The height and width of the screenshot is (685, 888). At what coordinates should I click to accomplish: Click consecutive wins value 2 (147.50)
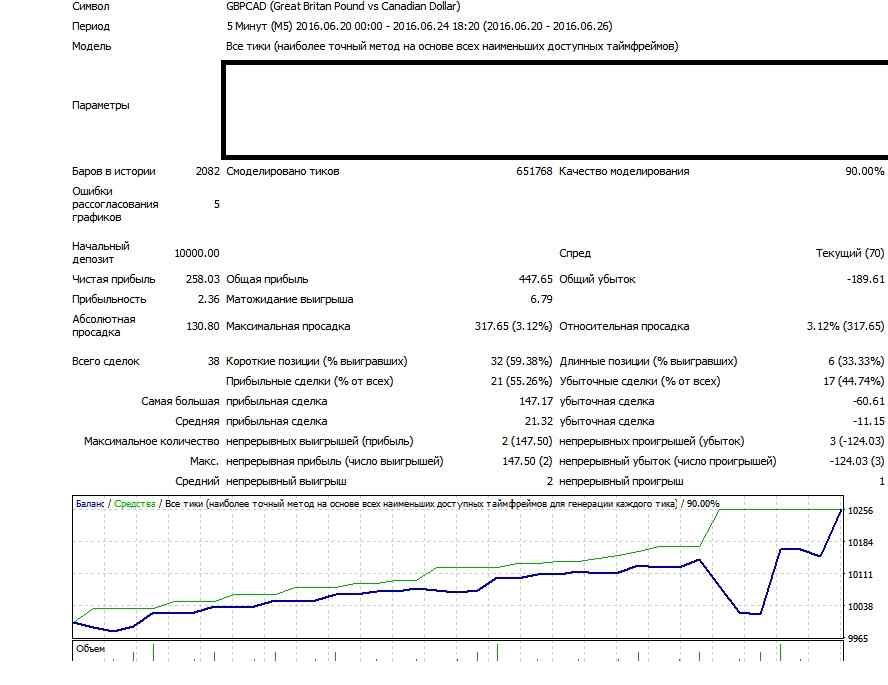pyautogui.click(x=527, y=441)
